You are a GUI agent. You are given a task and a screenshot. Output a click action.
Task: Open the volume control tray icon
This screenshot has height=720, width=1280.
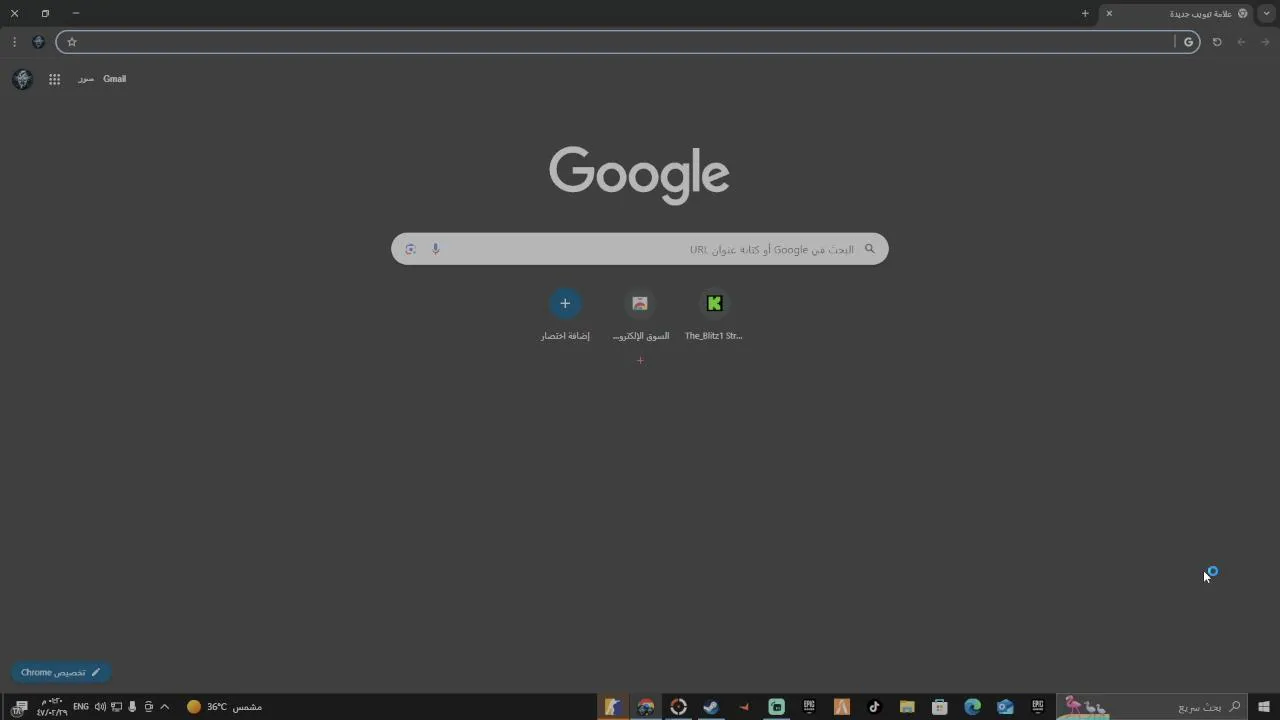click(100, 707)
